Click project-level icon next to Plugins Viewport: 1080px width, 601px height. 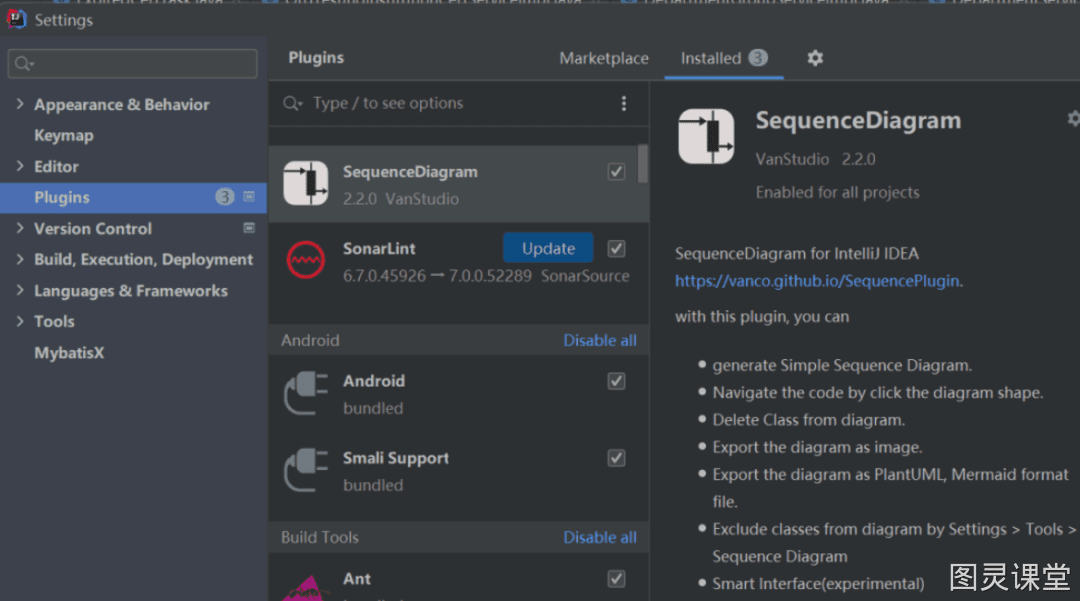249,197
